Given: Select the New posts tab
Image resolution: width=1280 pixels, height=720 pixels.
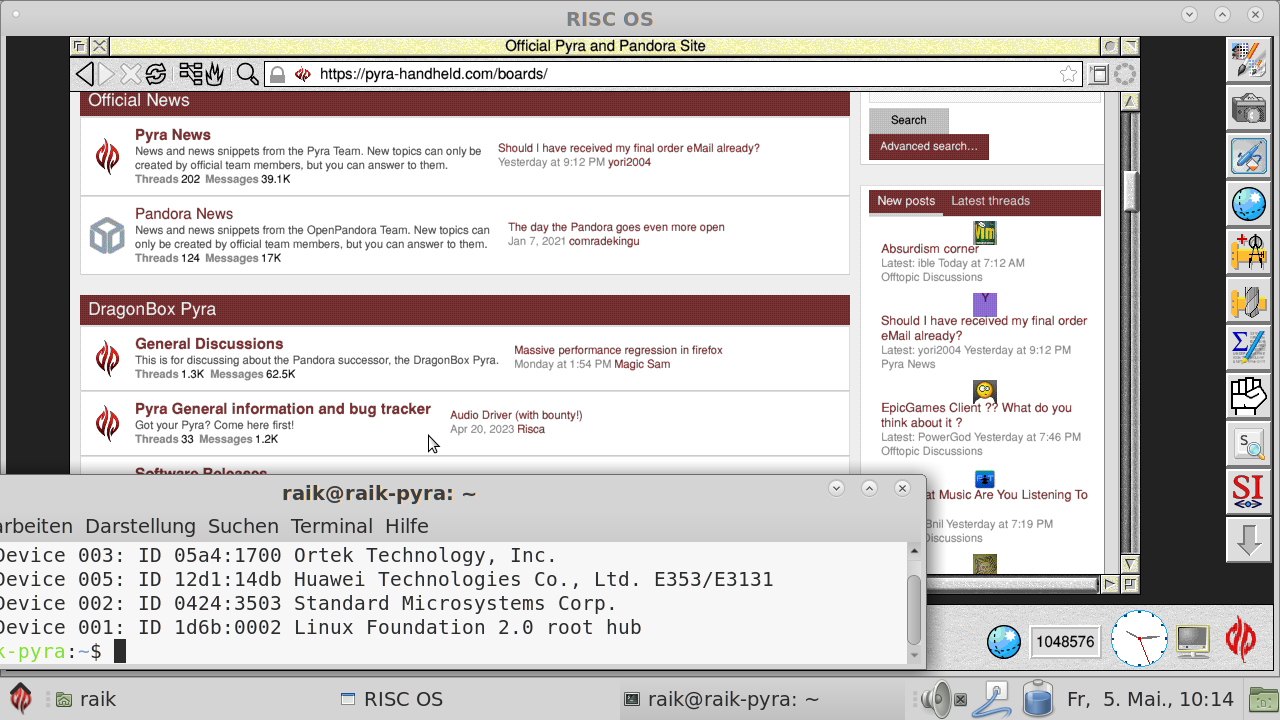Looking at the screenshot, I should (x=906, y=201).
